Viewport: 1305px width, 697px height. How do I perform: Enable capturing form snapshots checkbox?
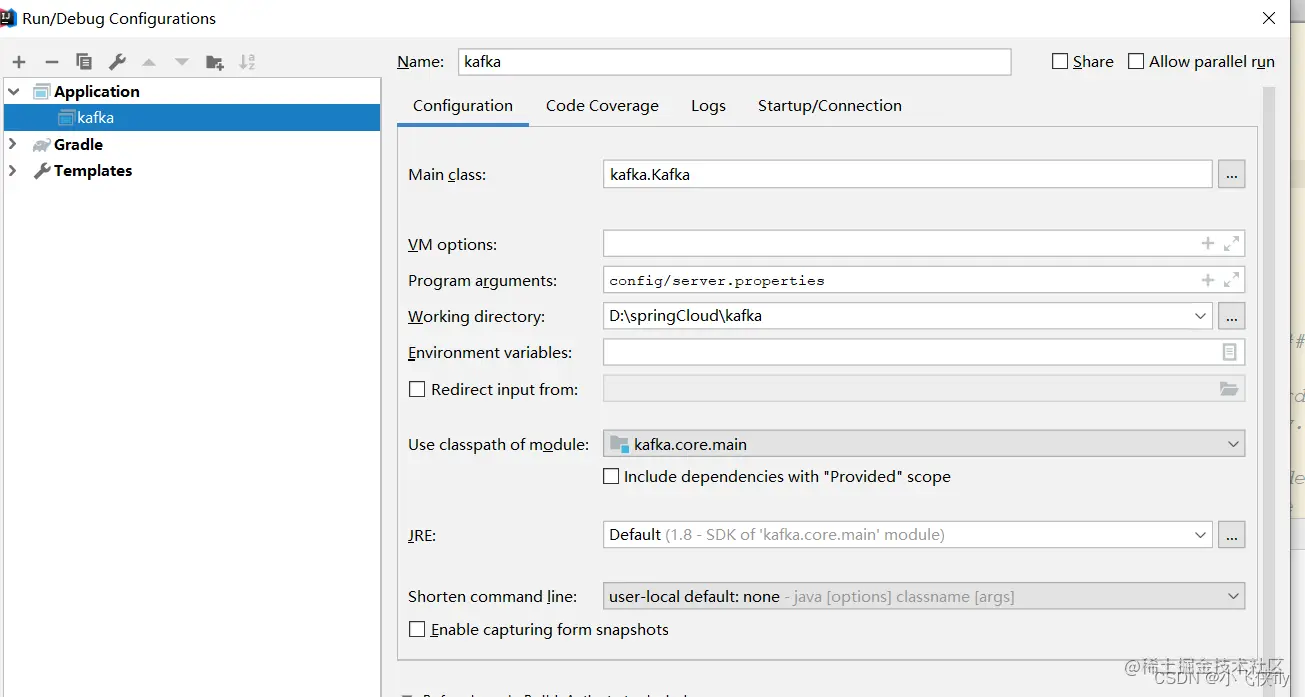click(x=417, y=630)
